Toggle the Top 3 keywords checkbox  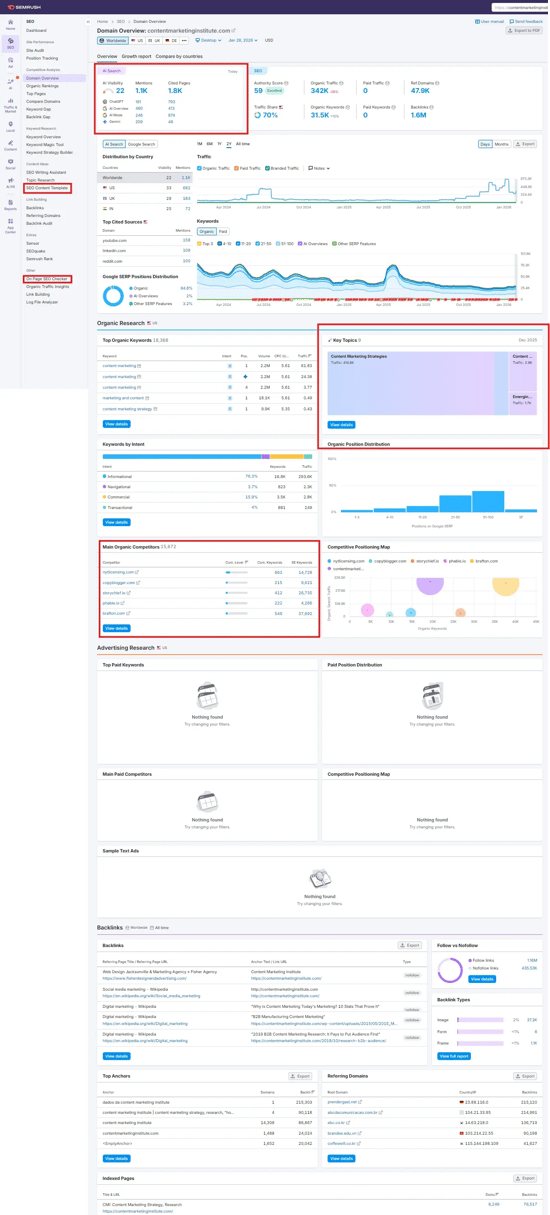[x=200, y=243]
